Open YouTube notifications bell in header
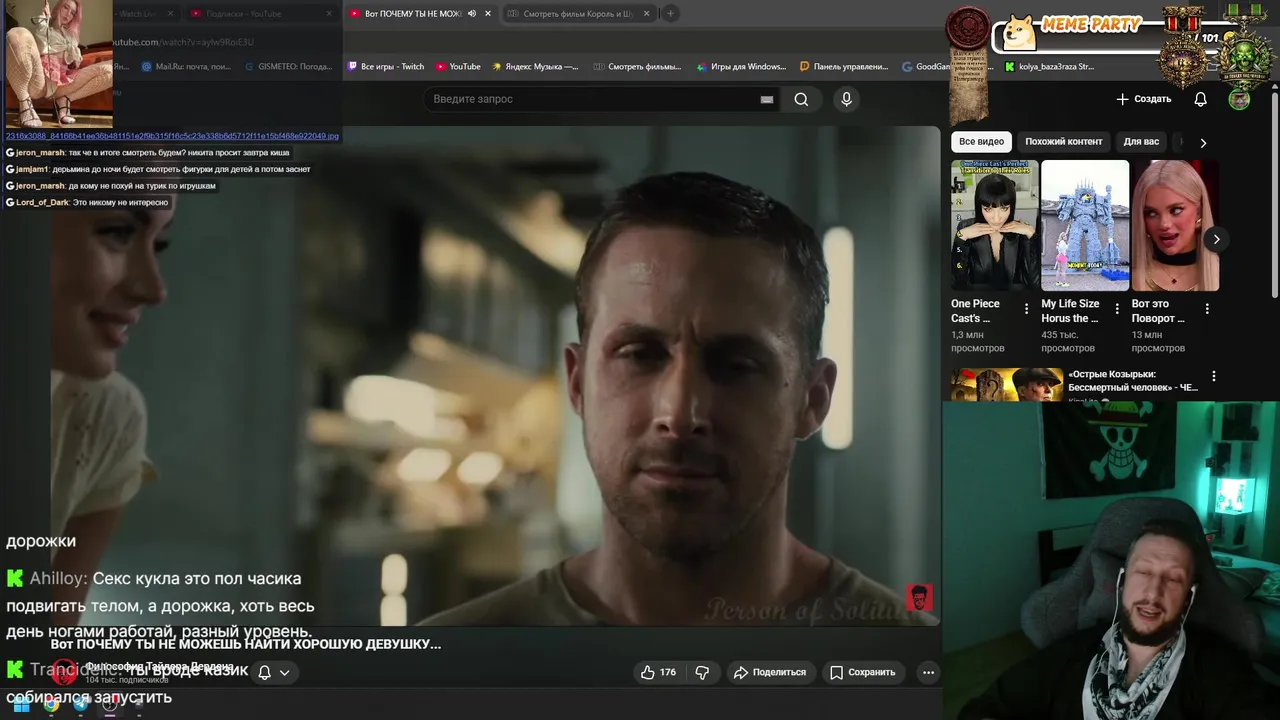 (1200, 99)
